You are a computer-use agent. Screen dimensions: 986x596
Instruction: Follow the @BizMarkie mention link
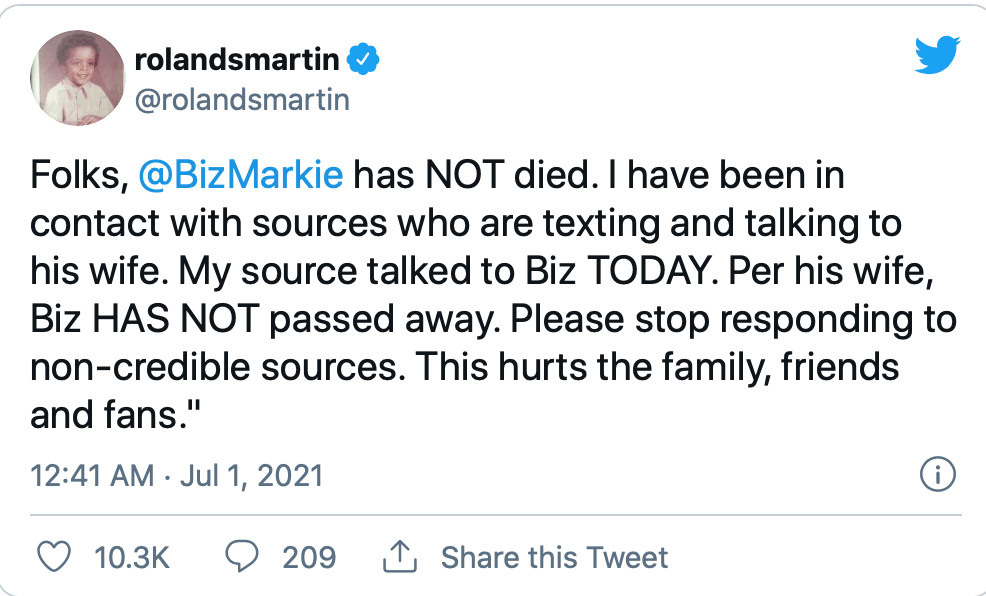[x=241, y=176]
